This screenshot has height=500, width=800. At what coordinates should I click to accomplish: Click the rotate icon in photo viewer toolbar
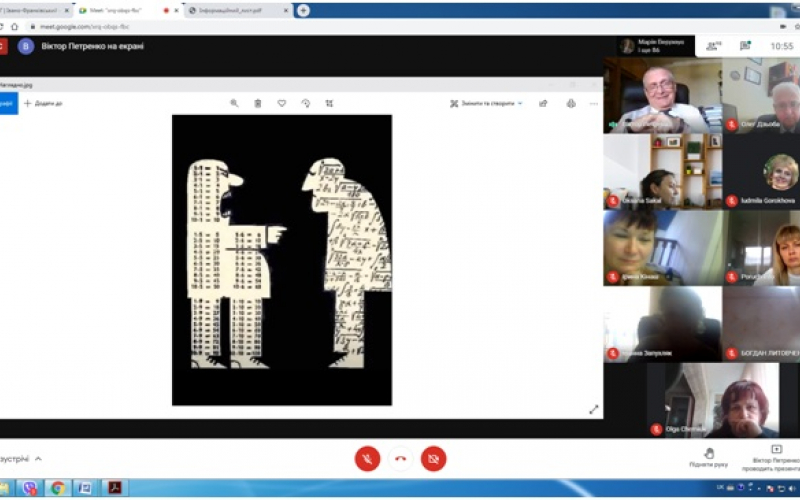(306, 103)
